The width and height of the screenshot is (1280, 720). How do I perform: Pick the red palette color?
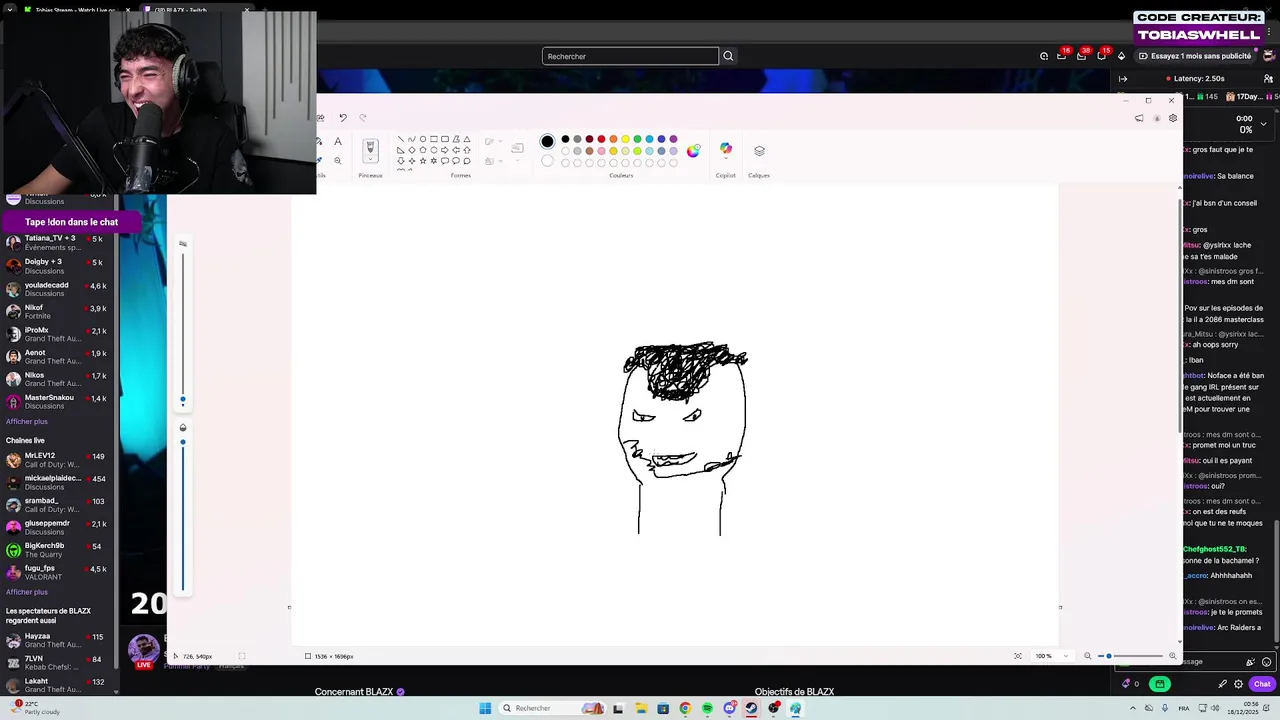(x=601, y=139)
